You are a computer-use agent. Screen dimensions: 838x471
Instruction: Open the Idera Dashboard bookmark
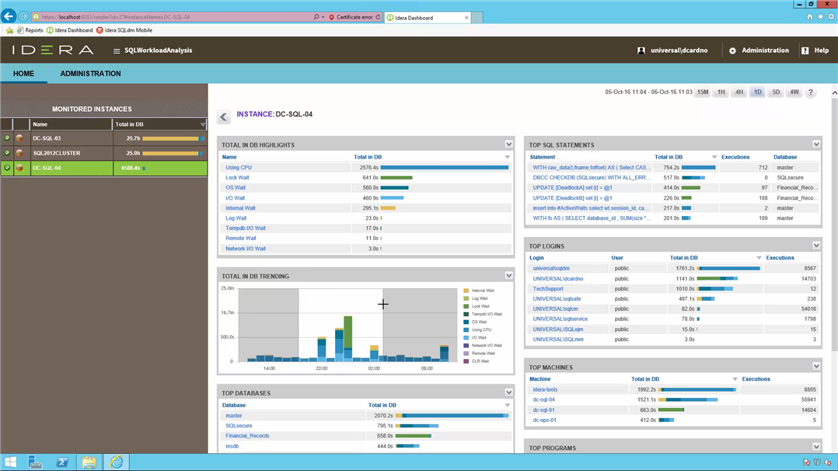[69, 30]
